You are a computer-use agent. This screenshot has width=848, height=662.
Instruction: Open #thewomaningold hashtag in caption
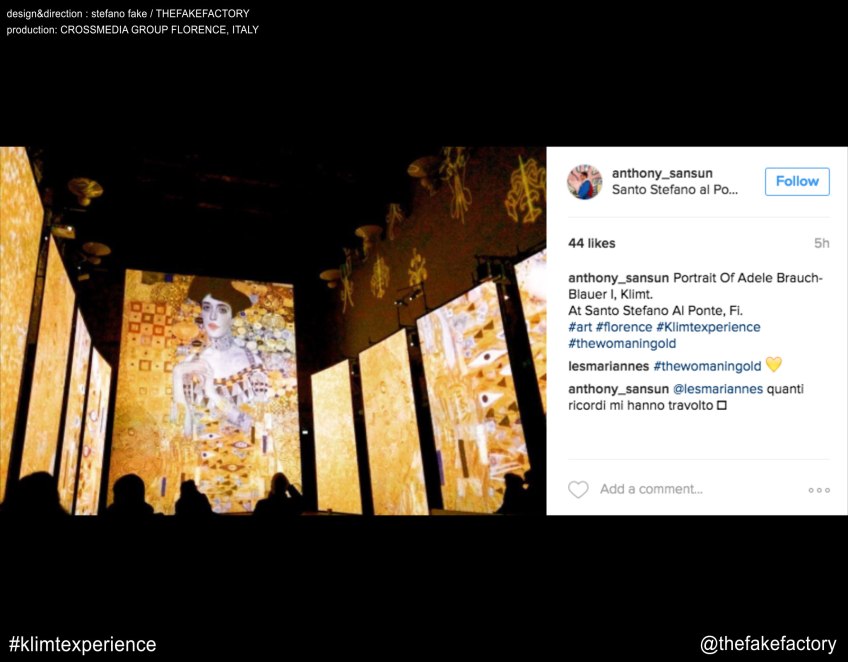click(622, 343)
